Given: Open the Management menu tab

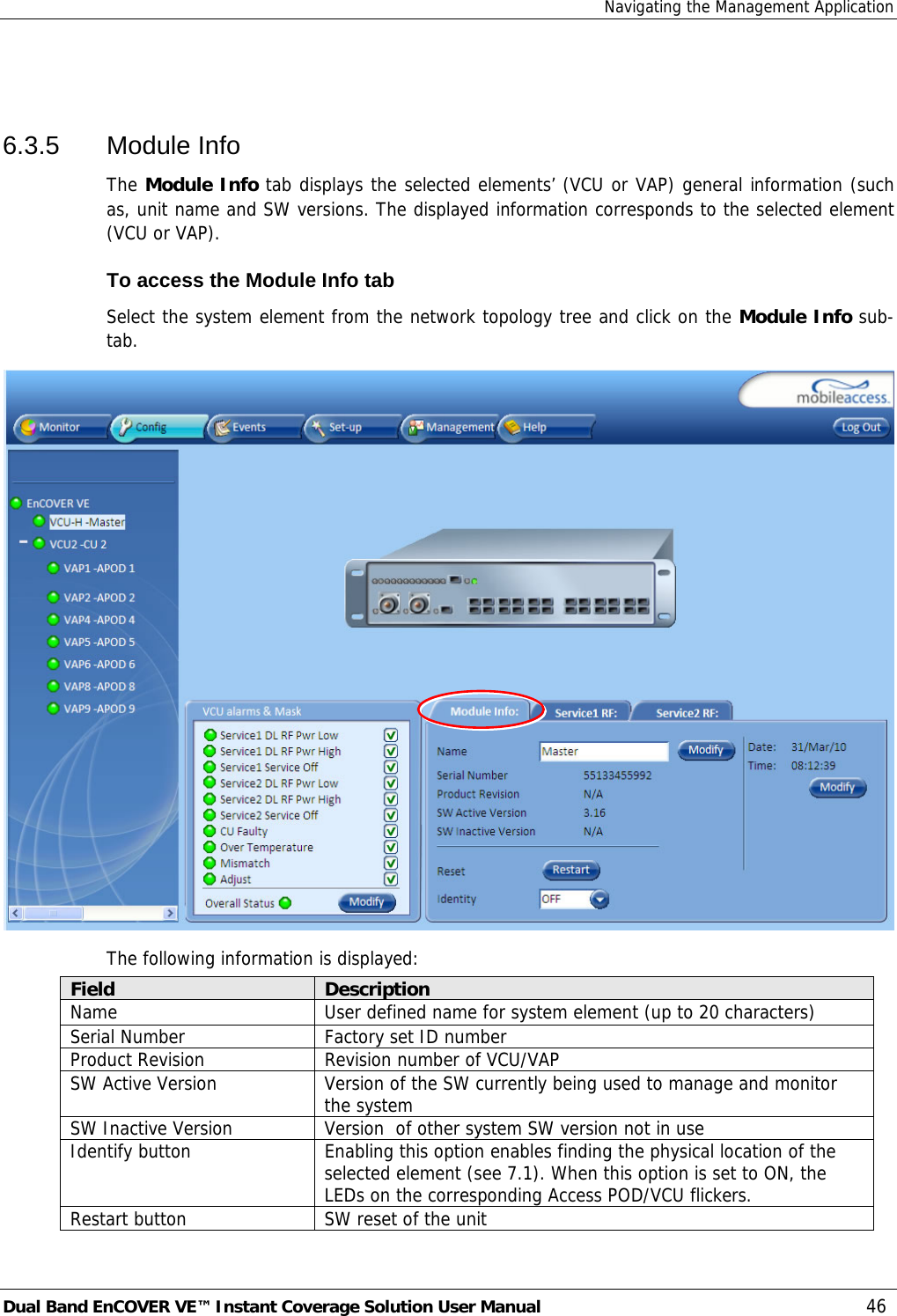Looking at the screenshot, I should pyautogui.click(x=450, y=427).
